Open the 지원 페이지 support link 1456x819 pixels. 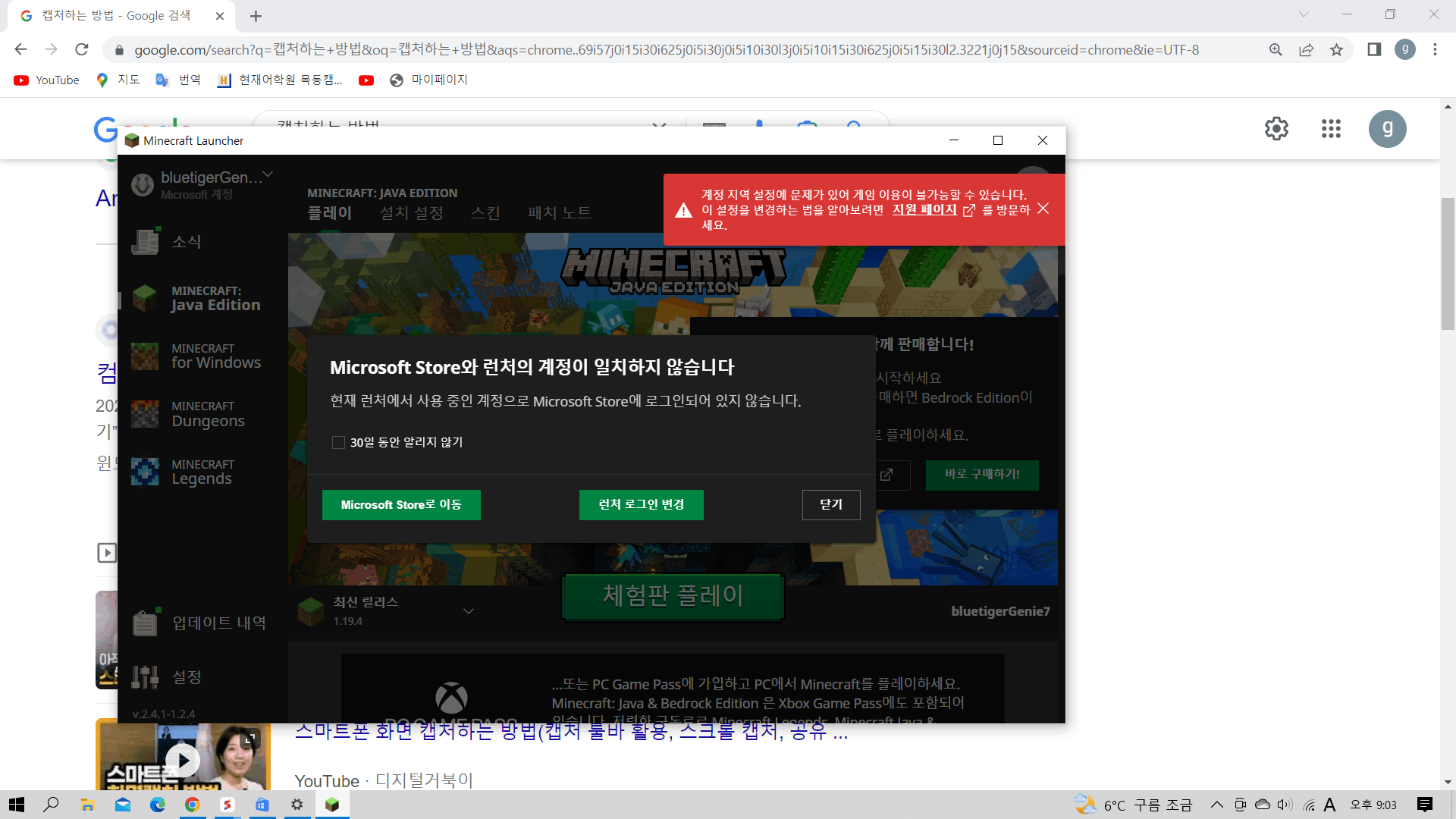pyautogui.click(x=926, y=210)
